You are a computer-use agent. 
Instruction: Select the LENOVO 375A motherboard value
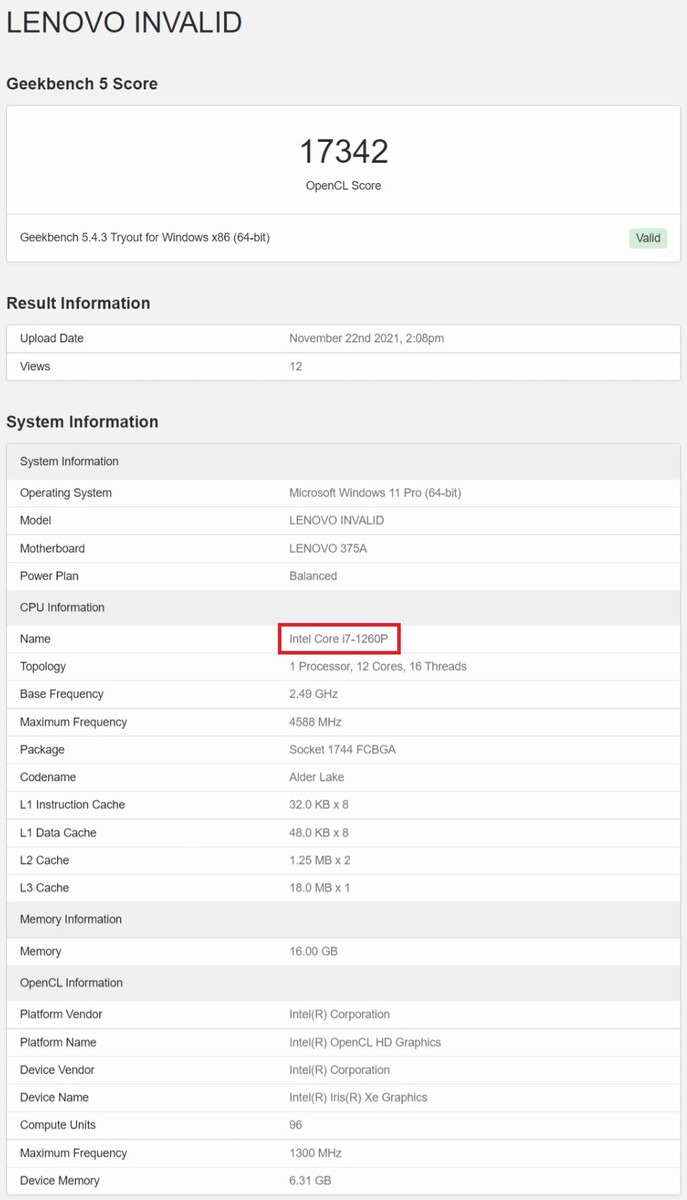[x=329, y=548]
